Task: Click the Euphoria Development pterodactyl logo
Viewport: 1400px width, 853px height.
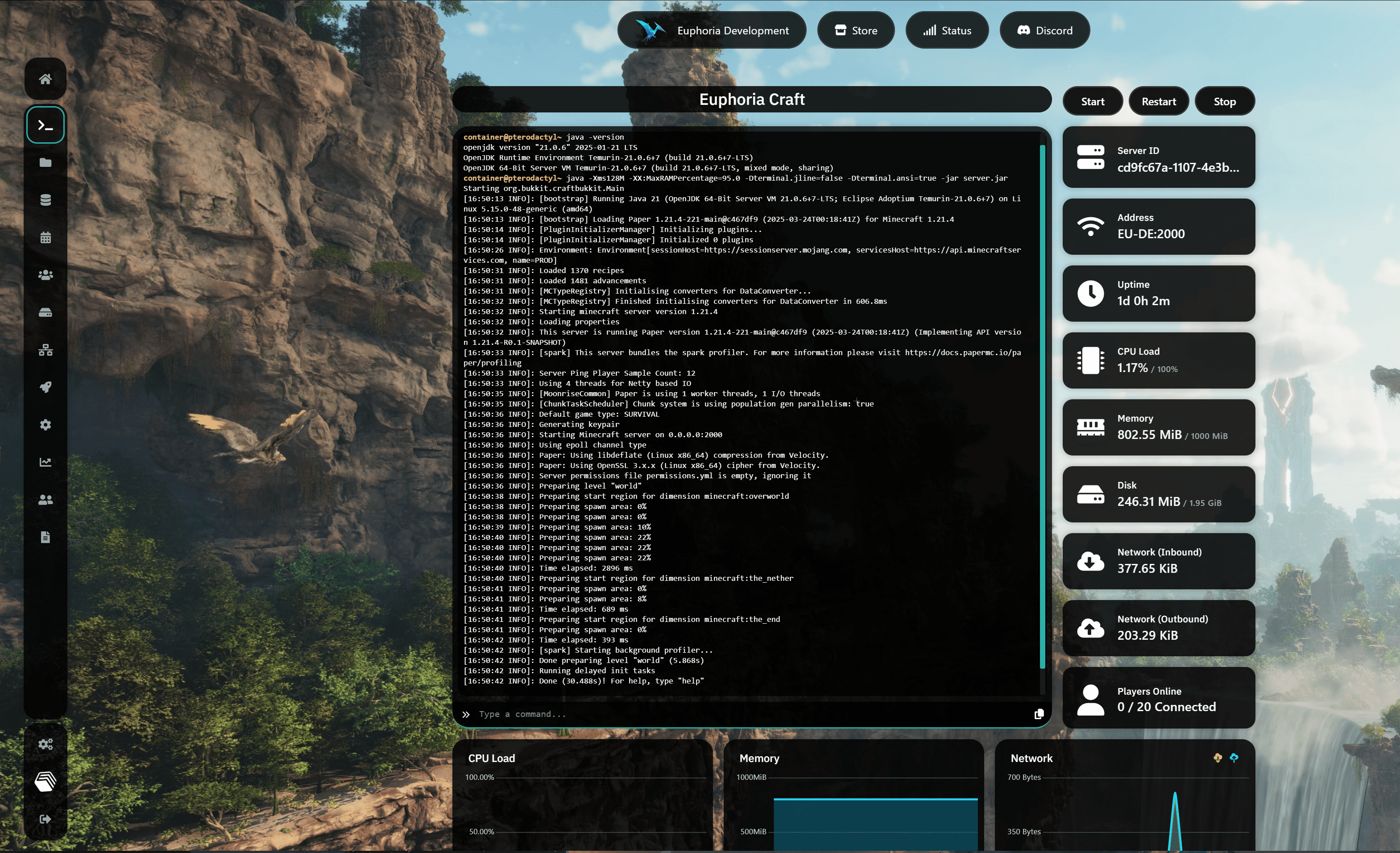Action: [x=650, y=30]
